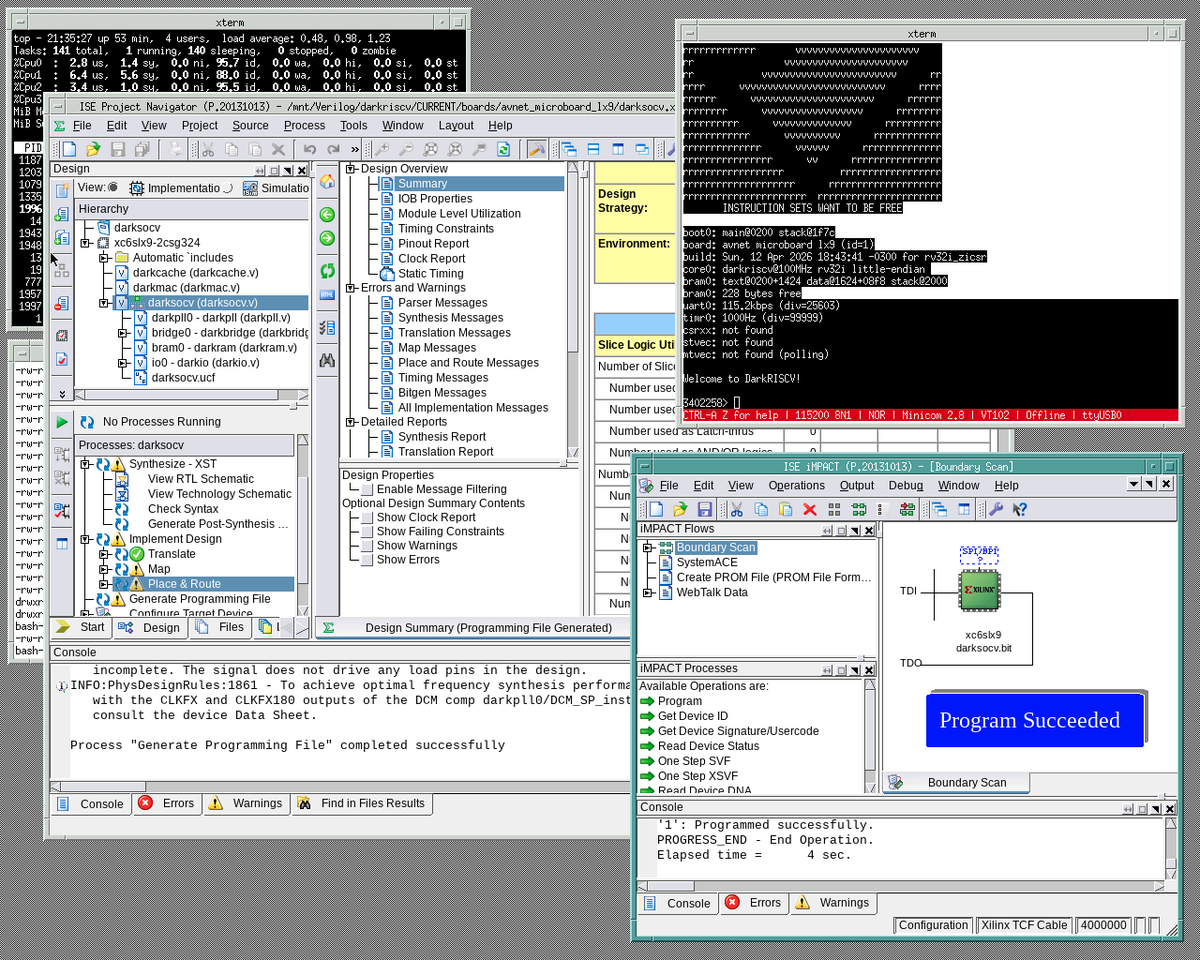Click Get Device ID operation
The image size is (1200, 960).
click(x=693, y=716)
